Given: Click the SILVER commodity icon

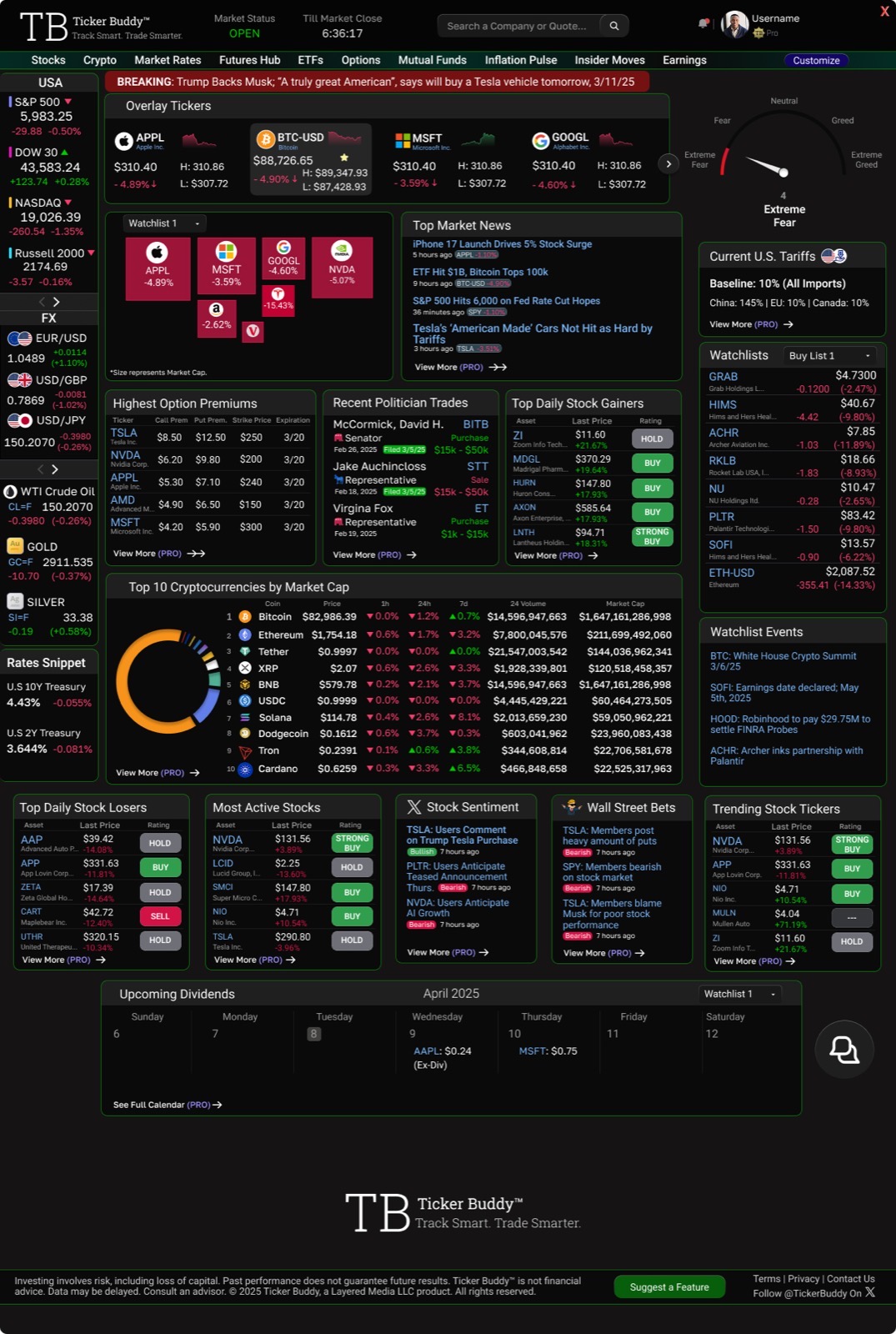Looking at the screenshot, I should pos(15,601).
